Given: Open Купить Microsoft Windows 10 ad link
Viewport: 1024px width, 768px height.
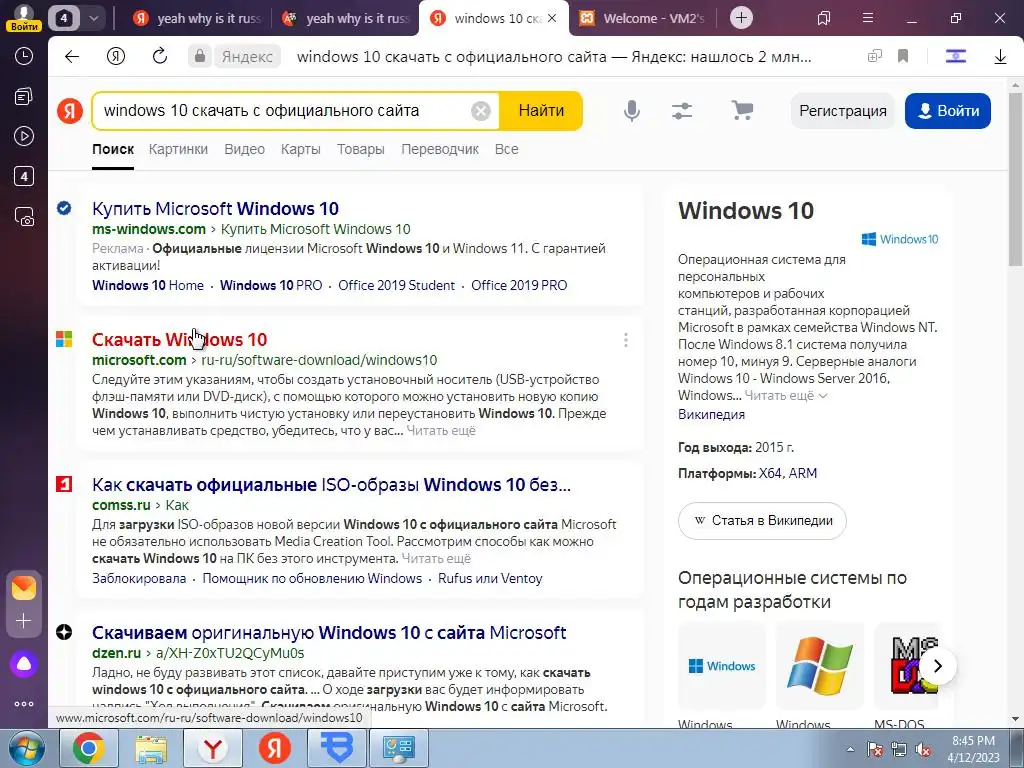Looking at the screenshot, I should click(x=215, y=209).
